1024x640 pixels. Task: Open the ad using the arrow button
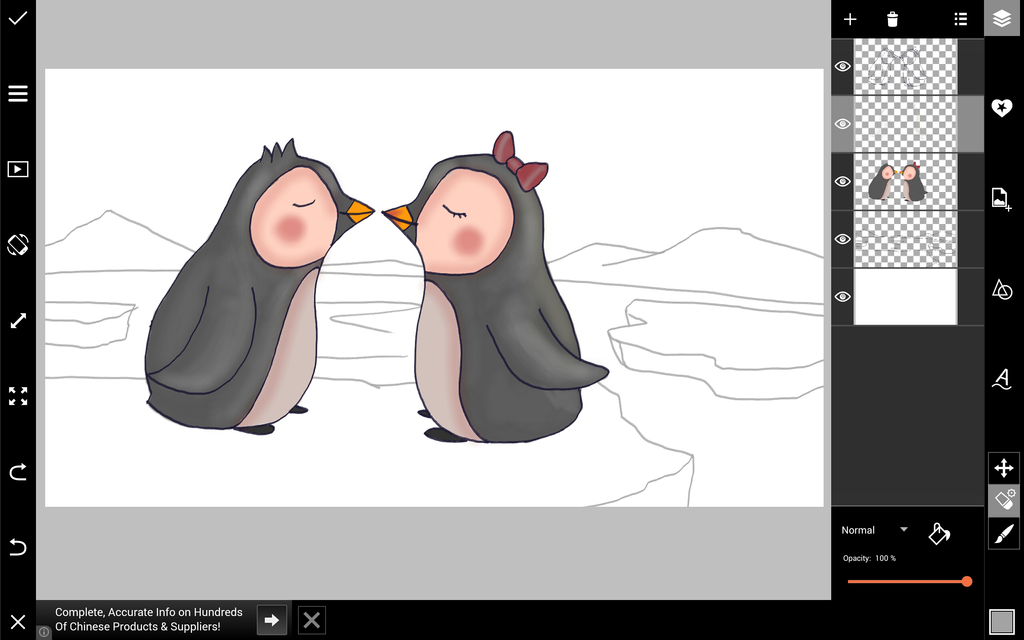tap(272, 620)
